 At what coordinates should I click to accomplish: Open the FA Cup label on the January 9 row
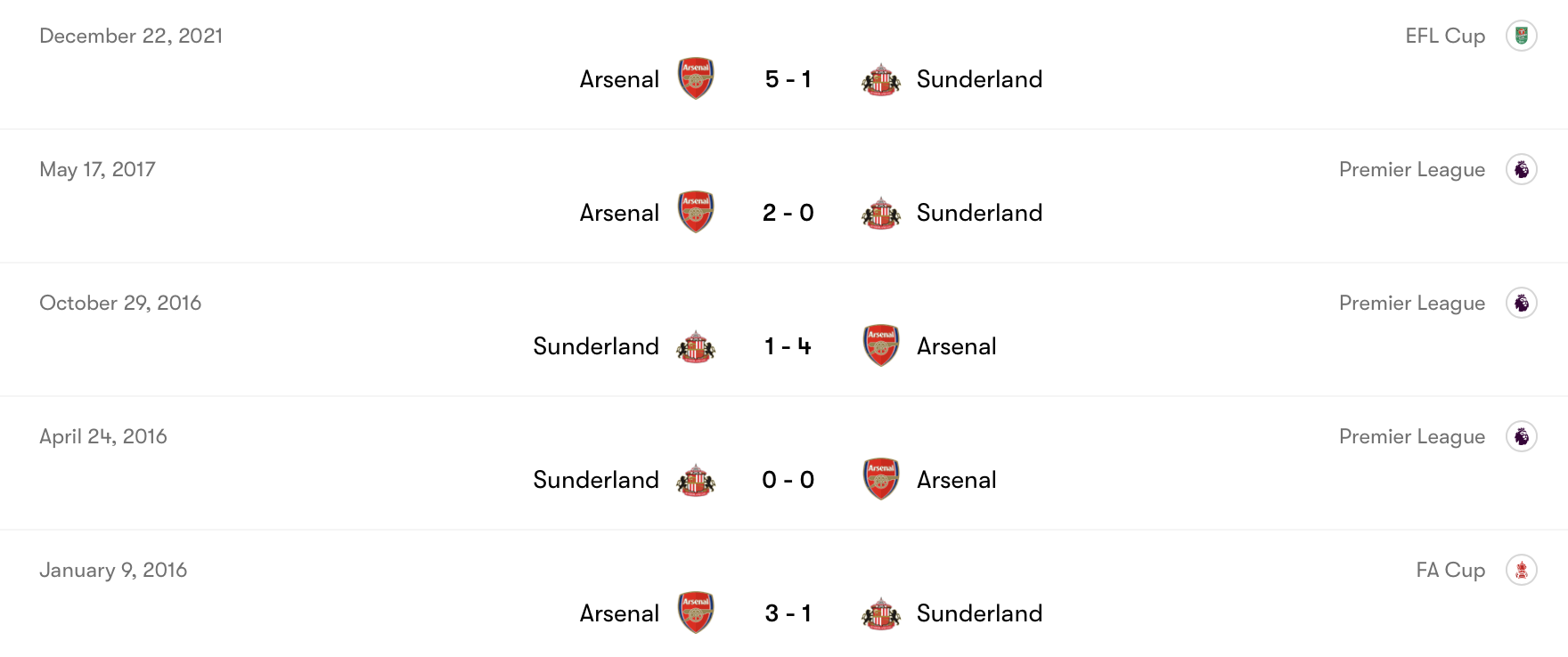tap(1450, 570)
